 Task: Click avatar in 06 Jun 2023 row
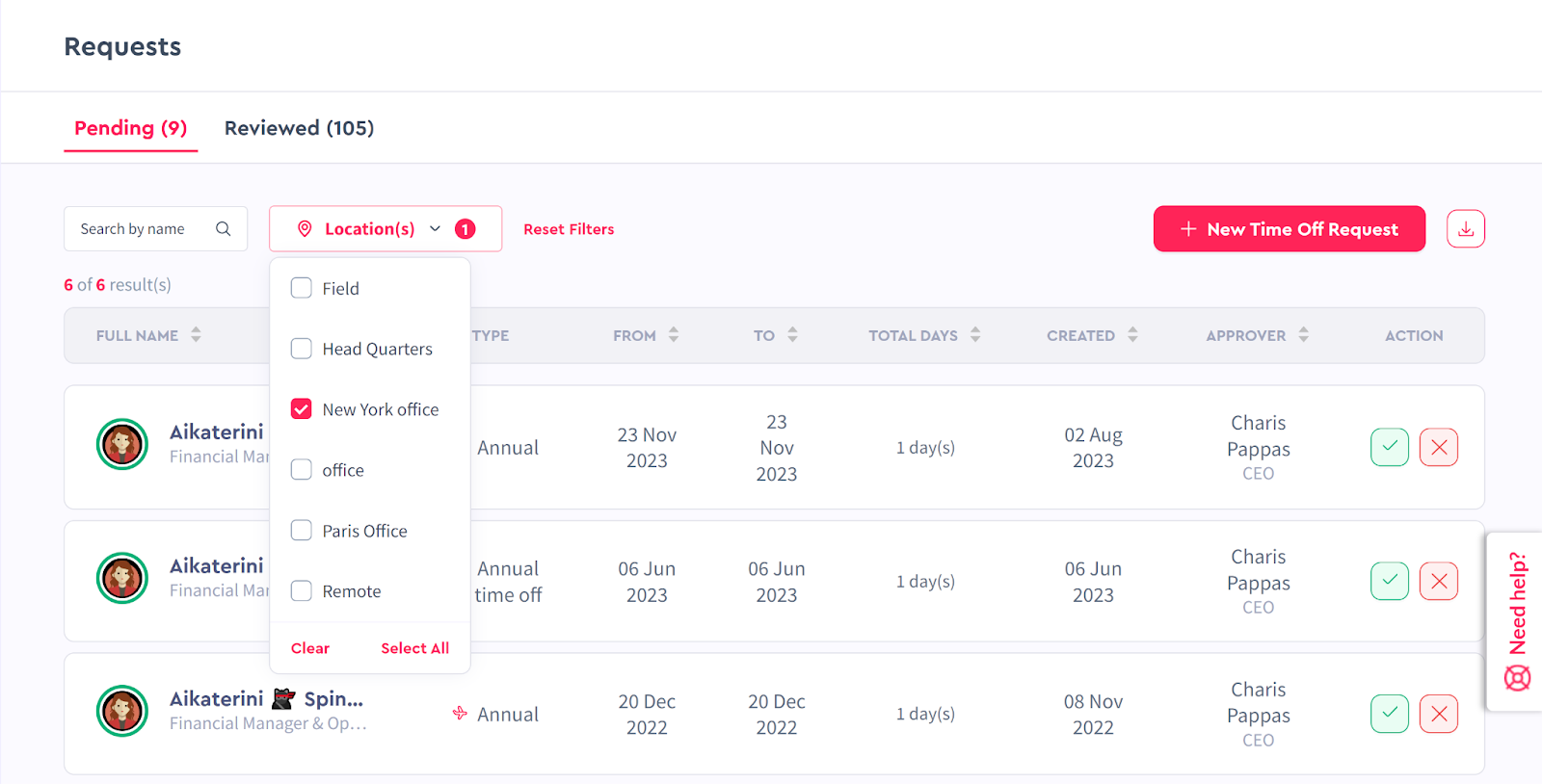pos(122,578)
